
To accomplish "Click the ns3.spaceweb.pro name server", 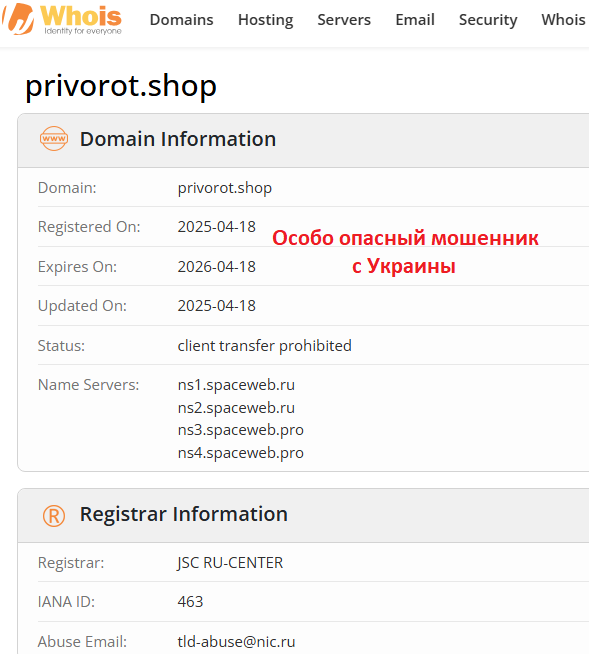I will pos(241,430).
